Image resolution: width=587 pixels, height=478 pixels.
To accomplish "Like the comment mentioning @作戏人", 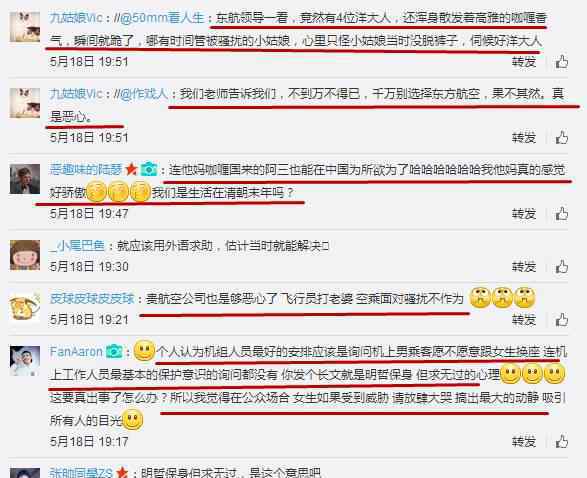I will (x=562, y=138).
